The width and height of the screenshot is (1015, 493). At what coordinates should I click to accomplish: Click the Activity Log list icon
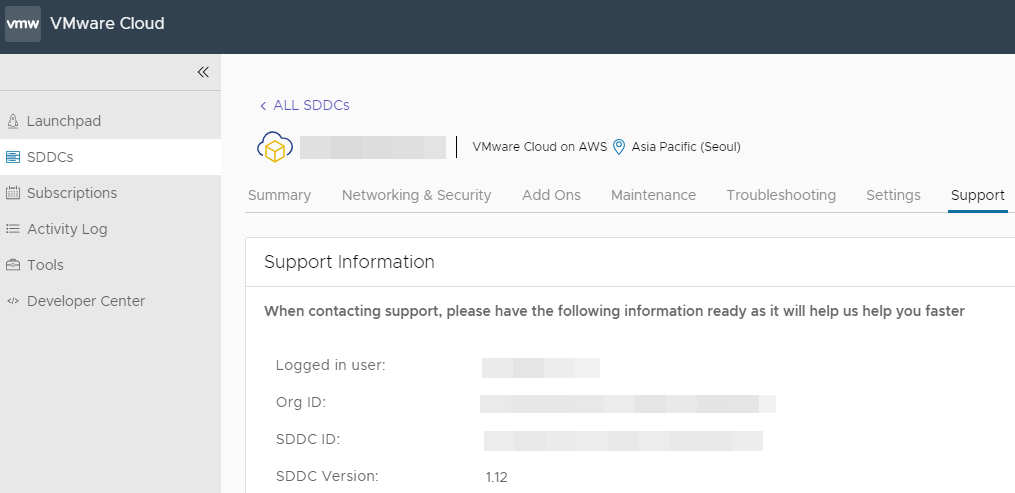point(12,229)
